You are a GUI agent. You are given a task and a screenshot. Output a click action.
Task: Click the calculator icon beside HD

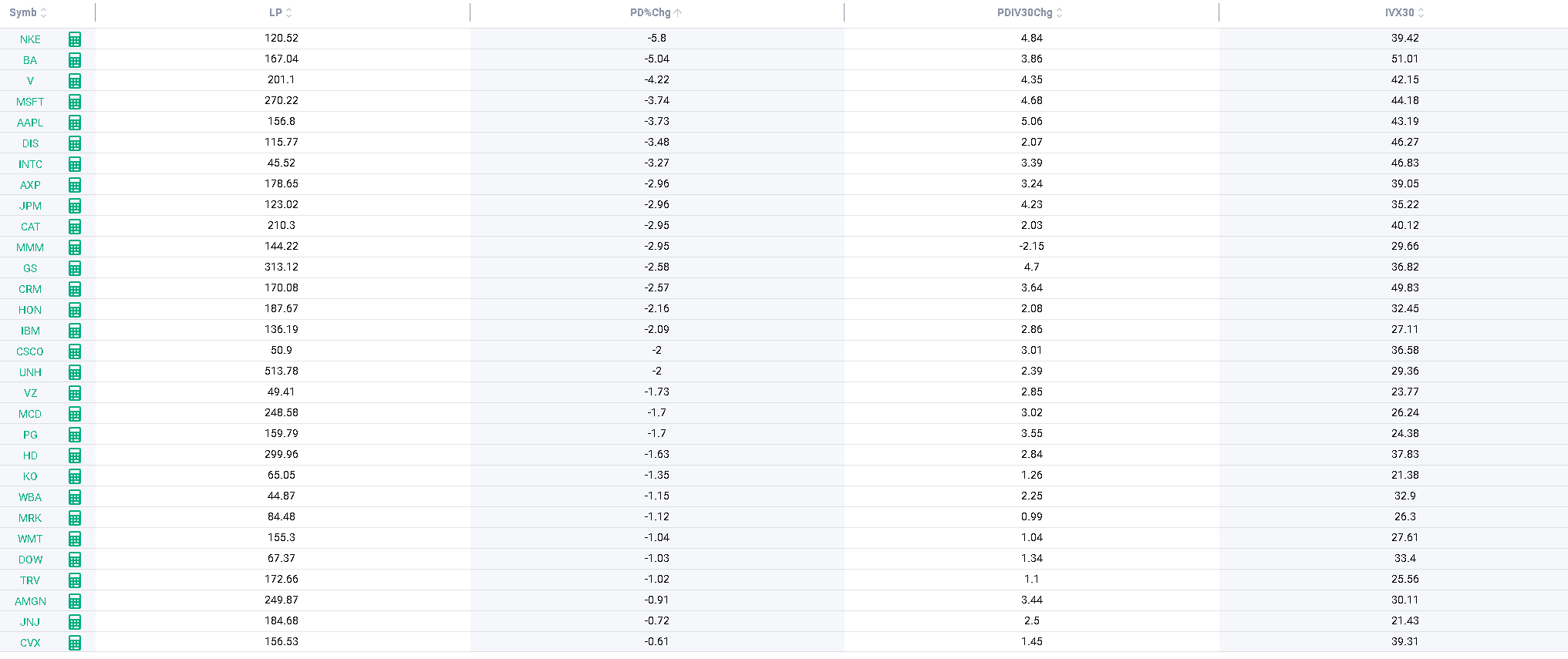pyautogui.click(x=75, y=456)
